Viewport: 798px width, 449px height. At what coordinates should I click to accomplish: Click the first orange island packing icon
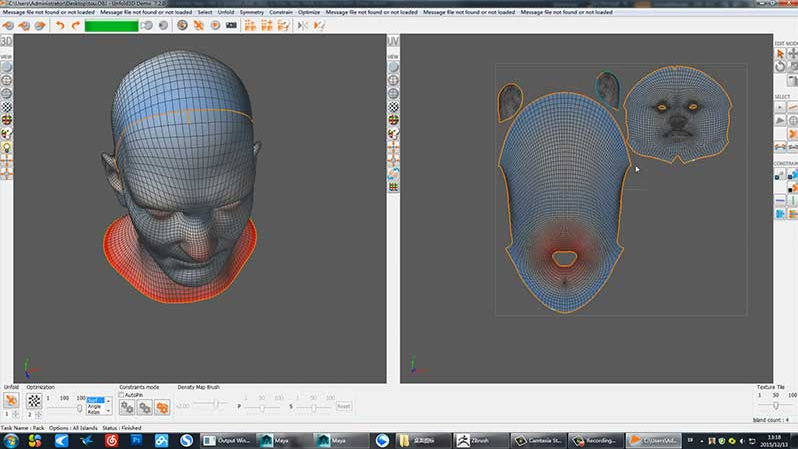pos(250,25)
